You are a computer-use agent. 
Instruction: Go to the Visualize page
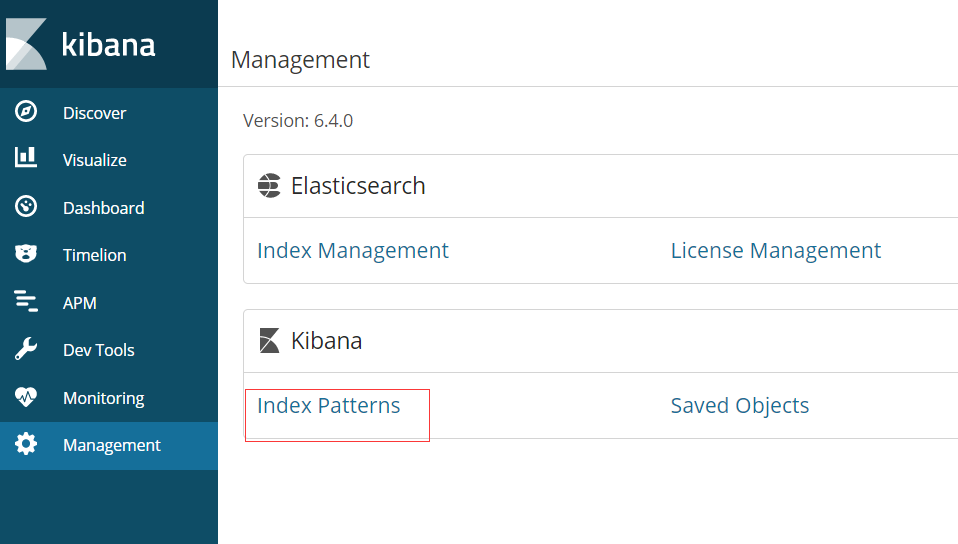(94, 160)
